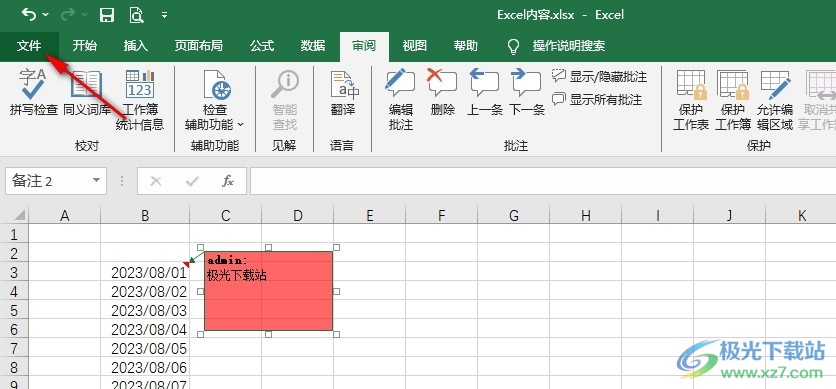
Task: Open the 文件 menu tab
Action: [x=29, y=46]
